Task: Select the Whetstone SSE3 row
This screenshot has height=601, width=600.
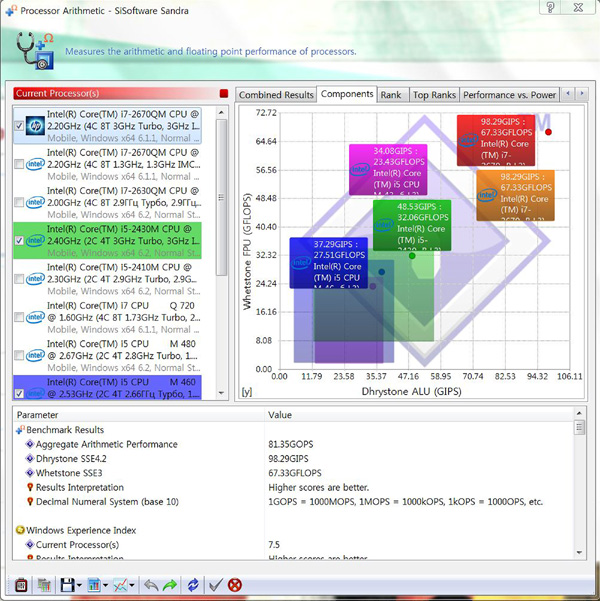Action: pos(293,473)
